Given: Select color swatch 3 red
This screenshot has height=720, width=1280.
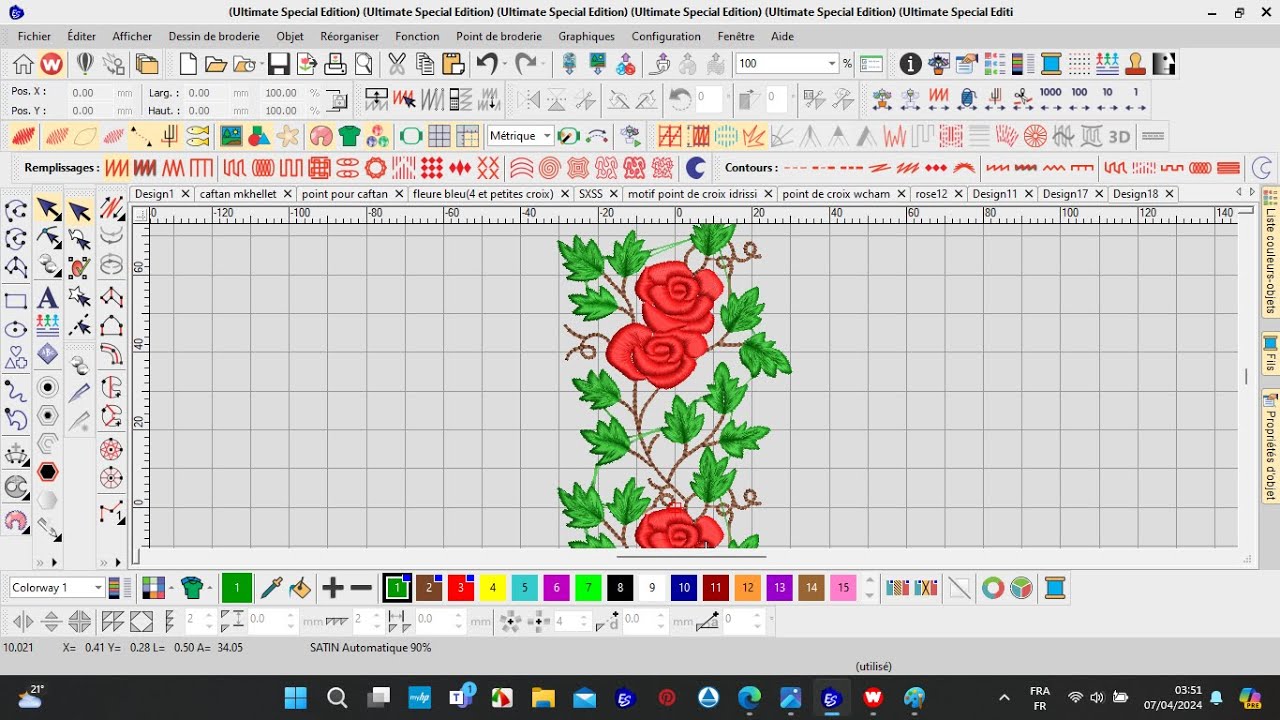Looking at the screenshot, I should pos(460,588).
